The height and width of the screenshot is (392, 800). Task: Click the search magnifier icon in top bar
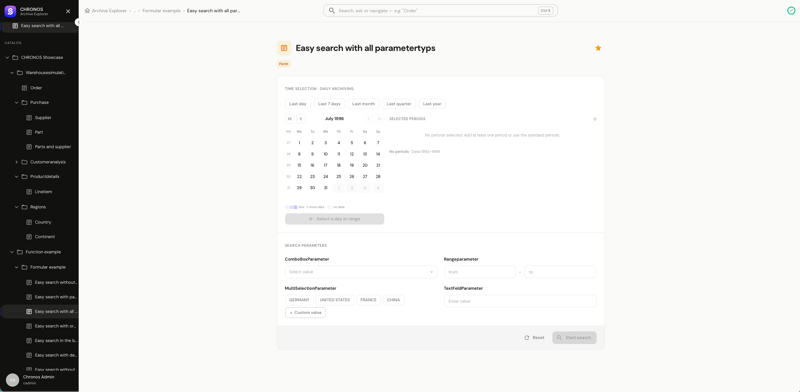tap(332, 11)
